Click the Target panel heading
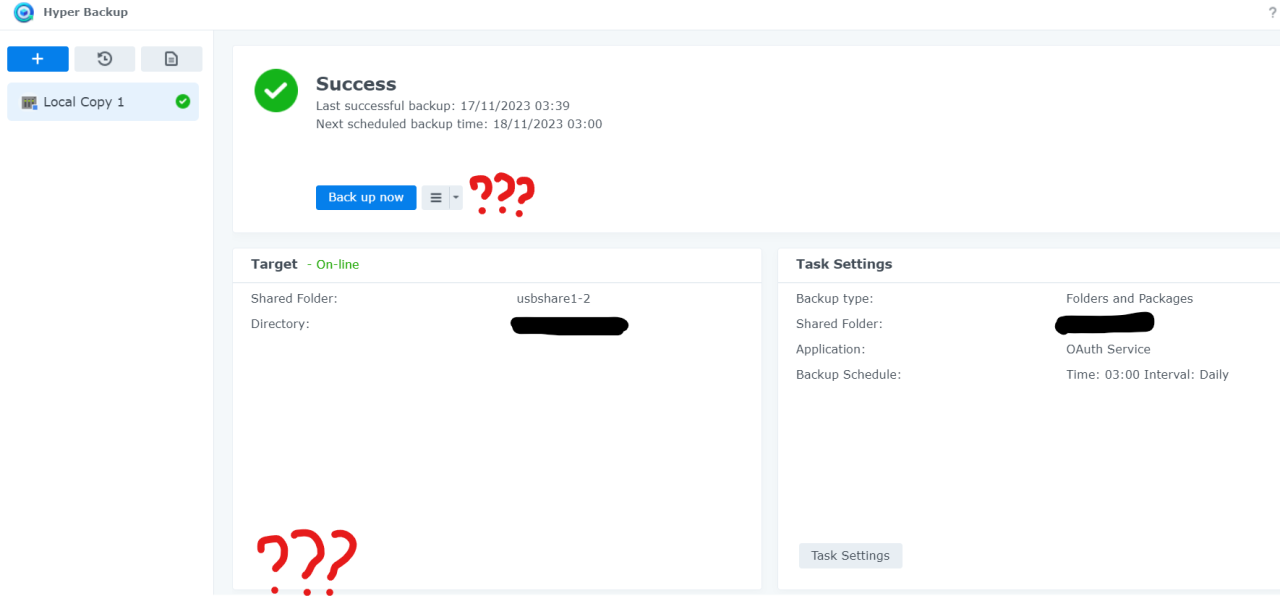1280x596 pixels. pyautogui.click(x=274, y=264)
